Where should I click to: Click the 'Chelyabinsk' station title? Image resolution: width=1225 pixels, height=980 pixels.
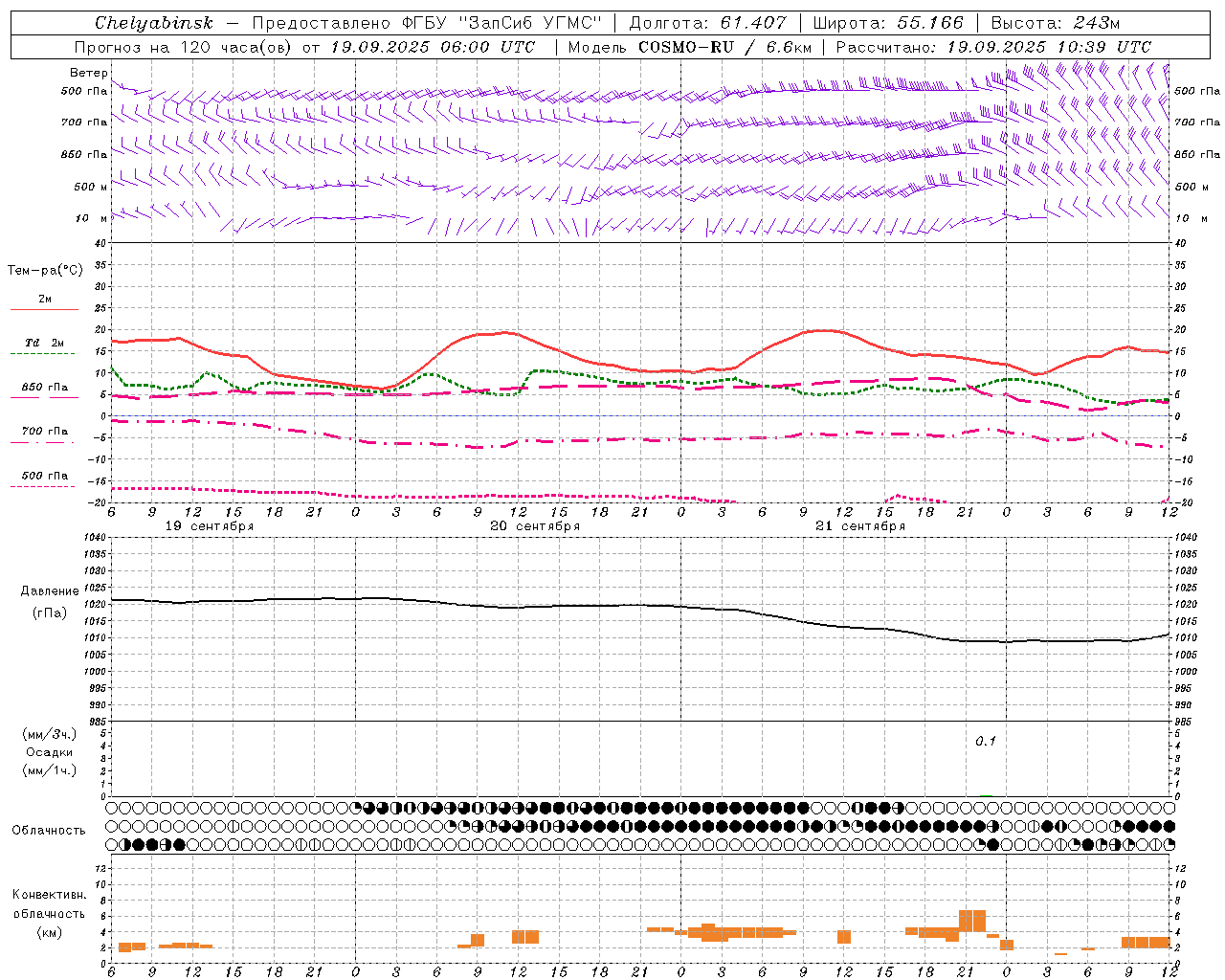(153, 23)
